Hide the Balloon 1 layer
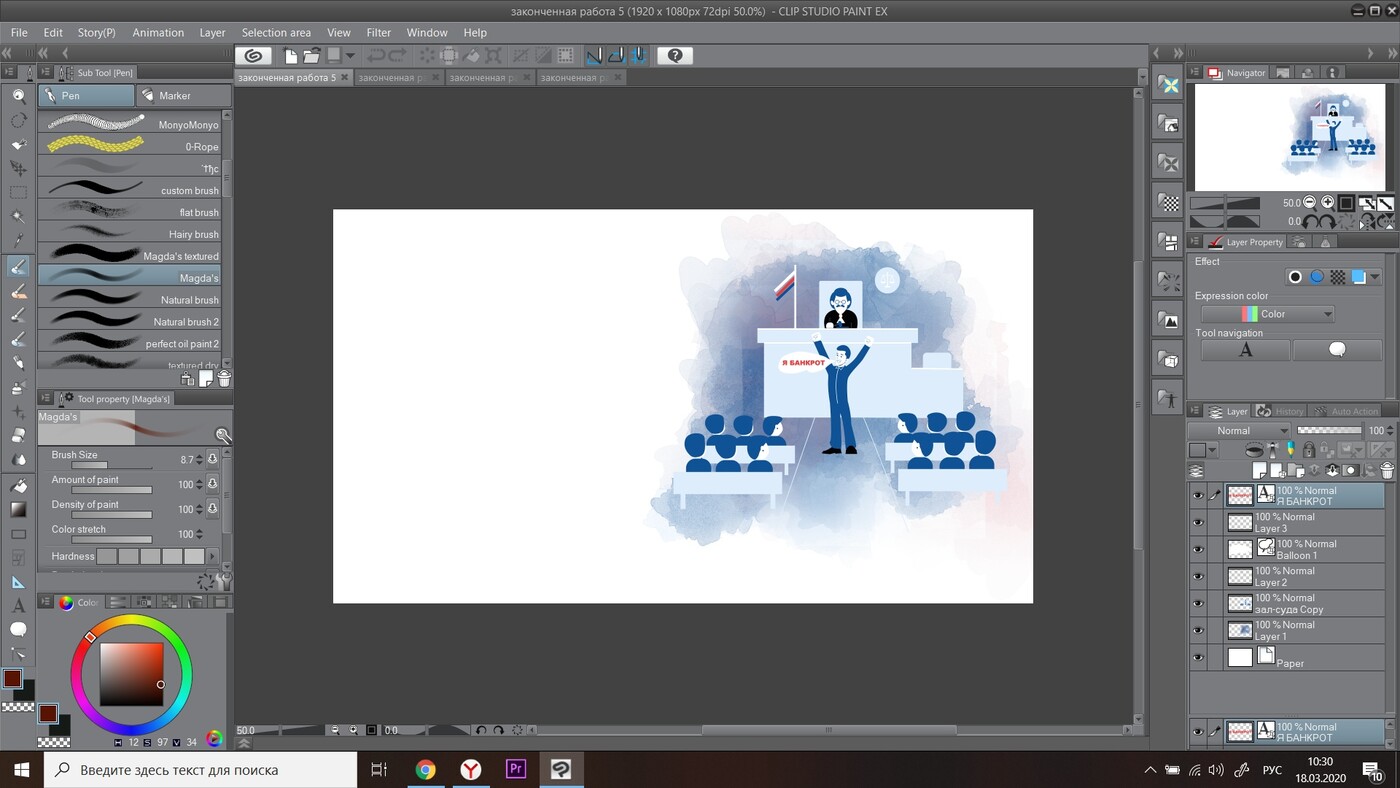1400x788 pixels. [x=1198, y=549]
